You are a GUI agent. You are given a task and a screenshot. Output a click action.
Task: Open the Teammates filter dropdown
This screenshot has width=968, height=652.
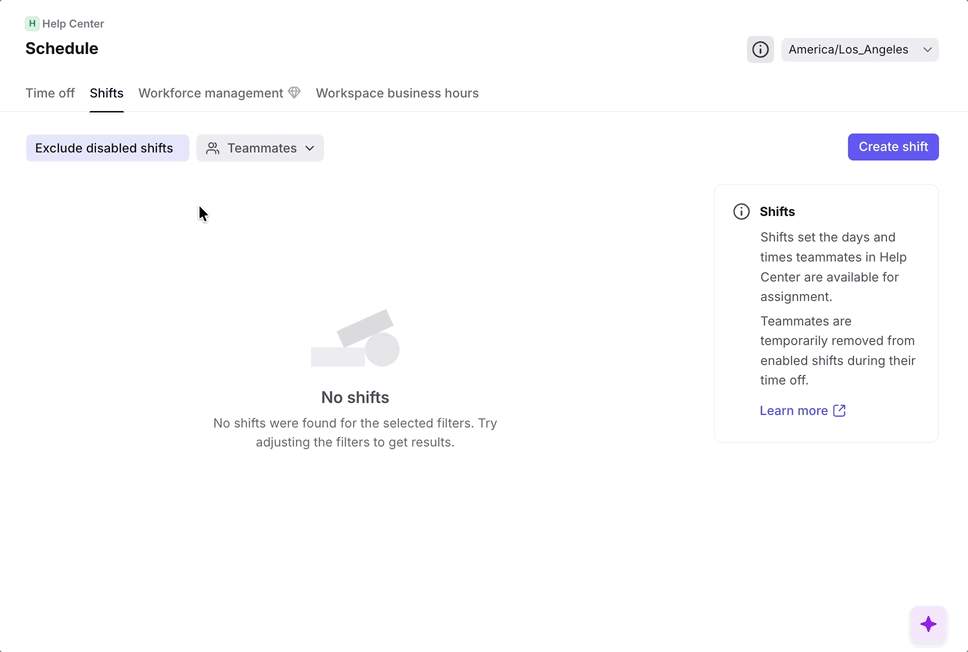tap(261, 148)
